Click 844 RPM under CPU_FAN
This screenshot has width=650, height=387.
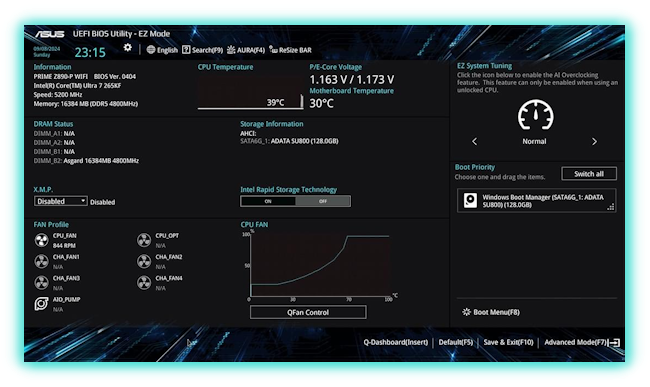[x=64, y=246]
